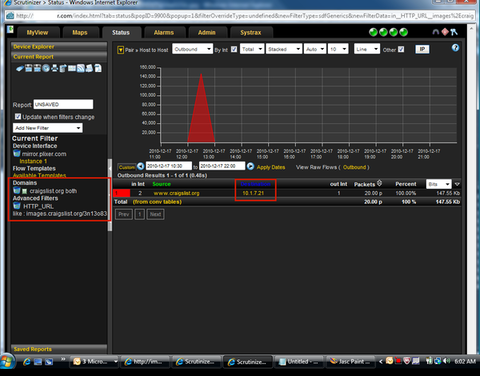The height and width of the screenshot is (376, 480).
Task: Expand the 'Add New Filter' dropdown
Action: pyautogui.click(x=48, y=128)
